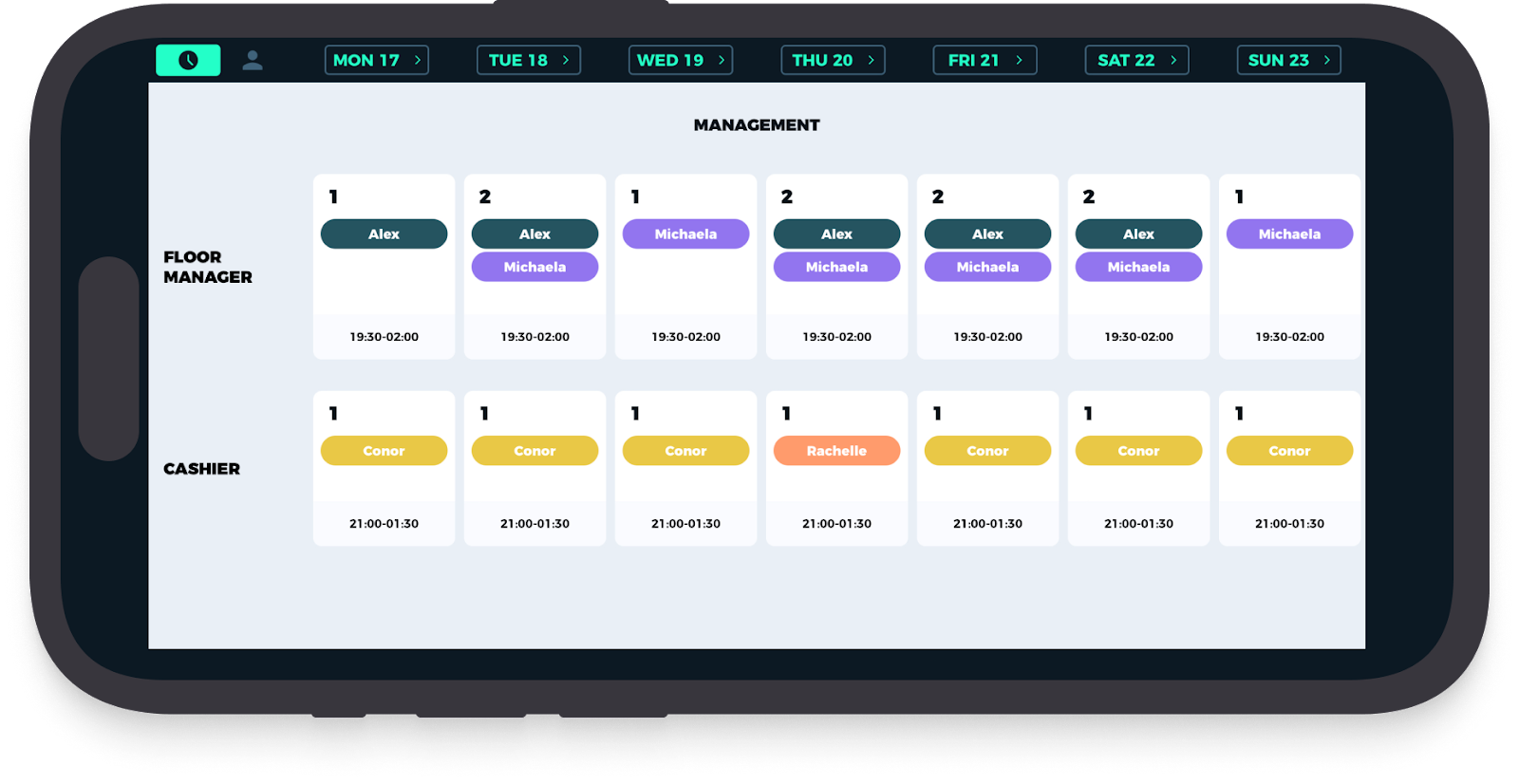Click Conor tag in Sunday Cashier card
The image size is (1519, 784).
1289,451
